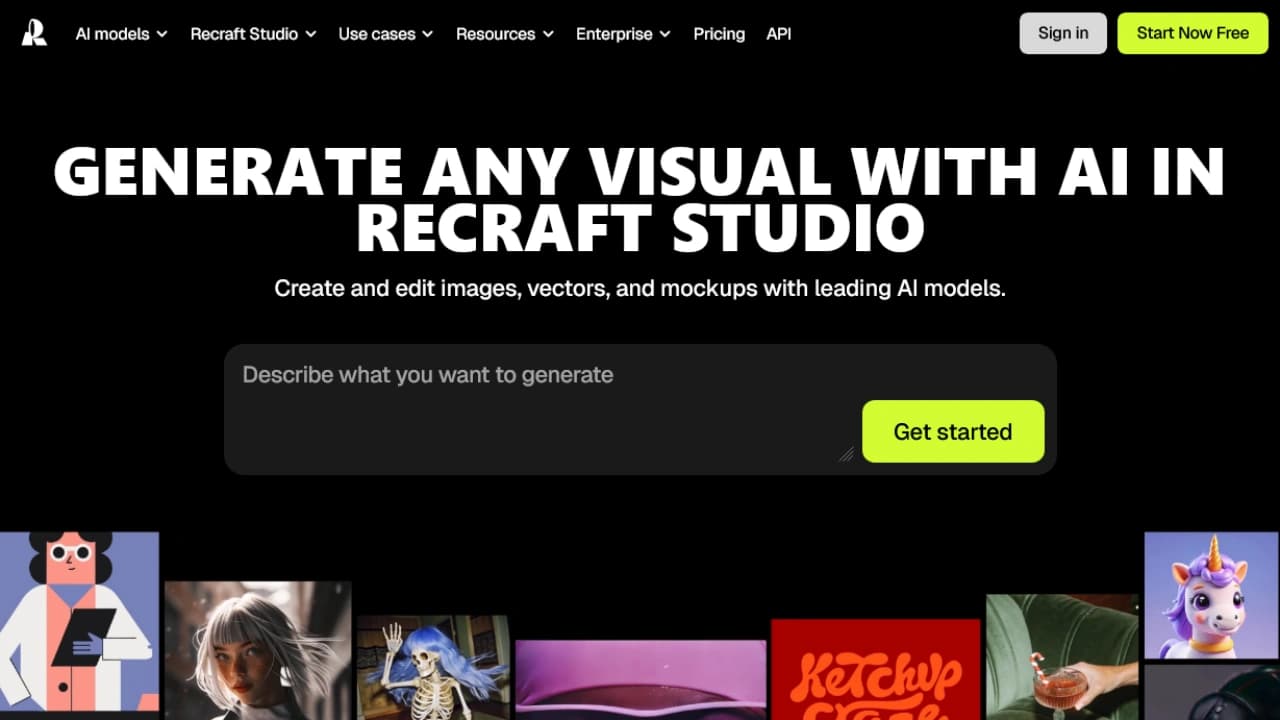This screenshot has height=720, width=1280.
Task: Click the Get started button
Action: point(952,432)
